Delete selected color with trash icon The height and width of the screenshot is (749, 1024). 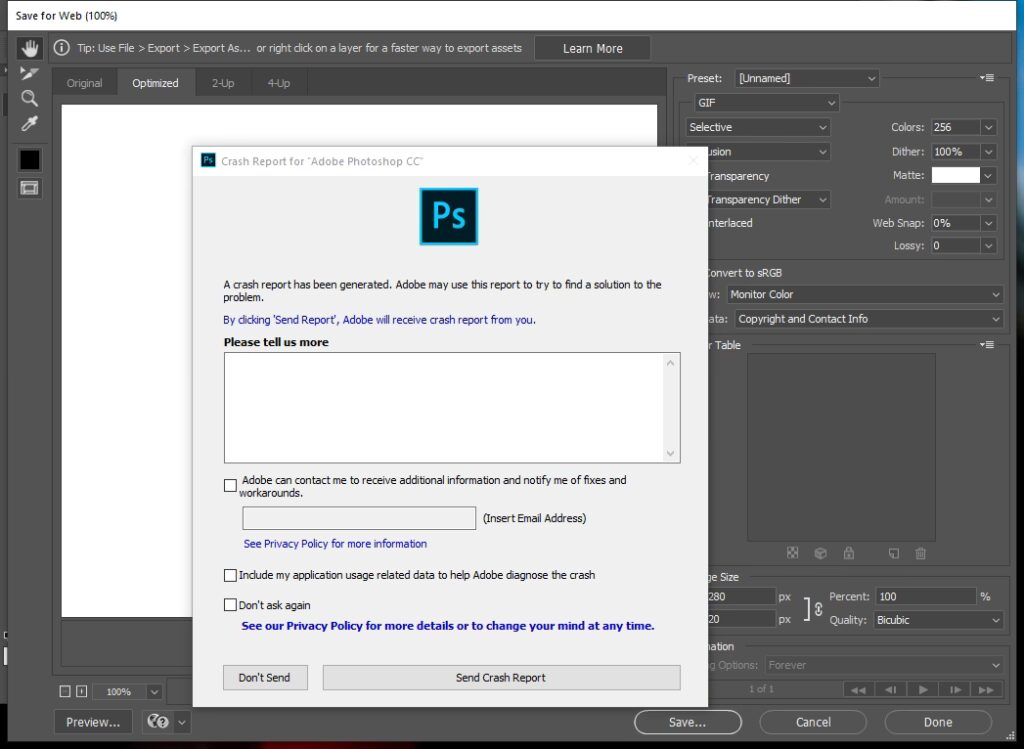tap(920, 553)
